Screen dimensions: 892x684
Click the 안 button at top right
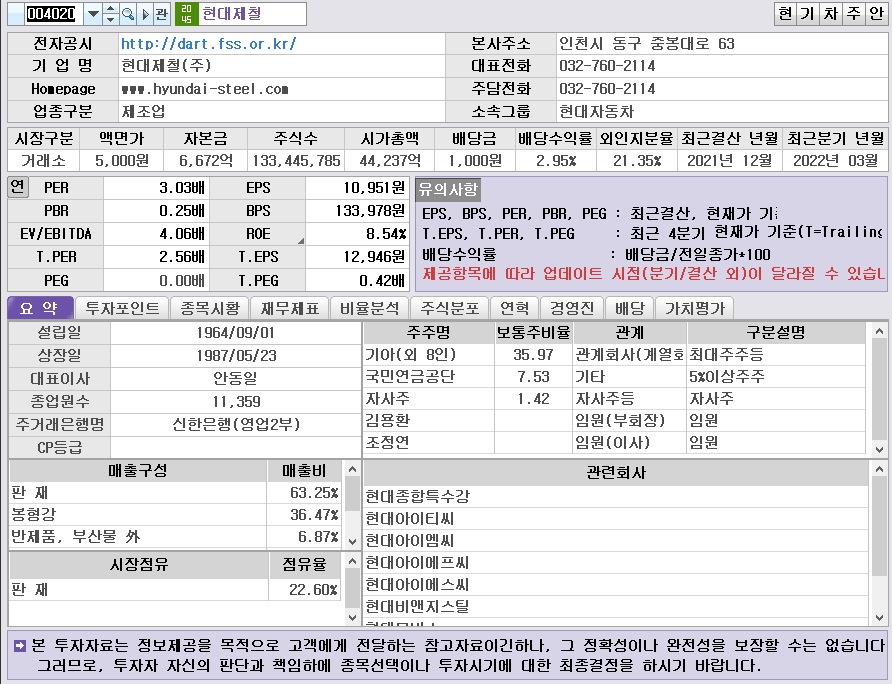[876, 14]
